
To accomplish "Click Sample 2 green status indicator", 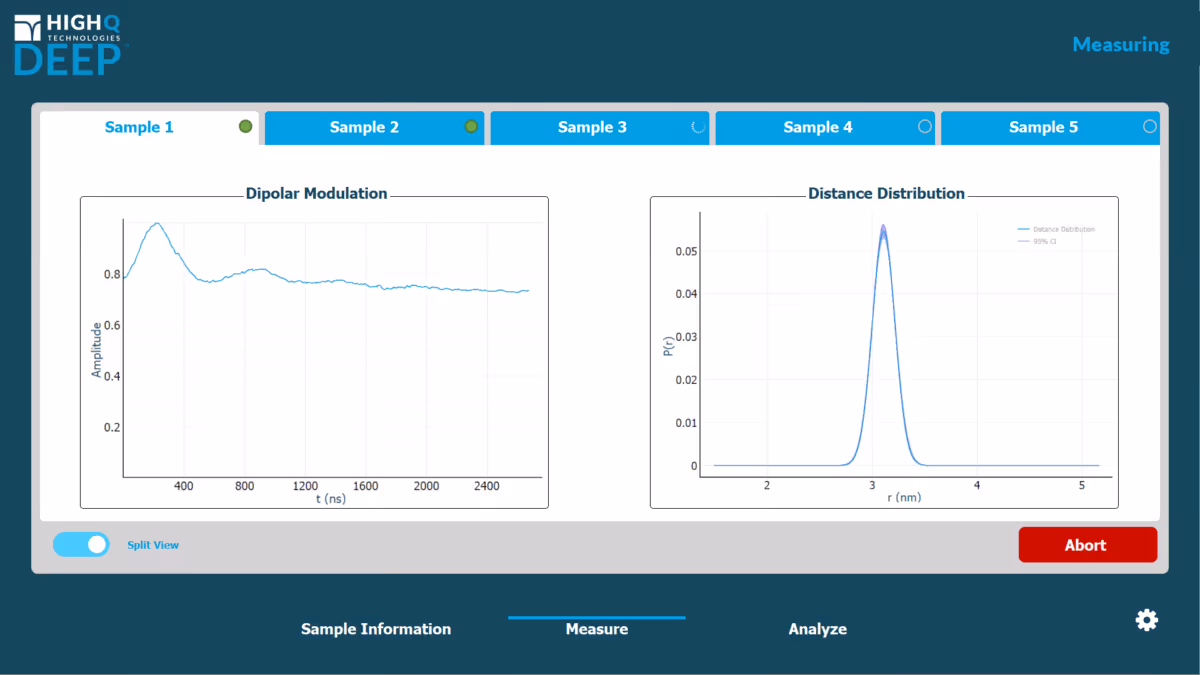I will pos(471,127).
